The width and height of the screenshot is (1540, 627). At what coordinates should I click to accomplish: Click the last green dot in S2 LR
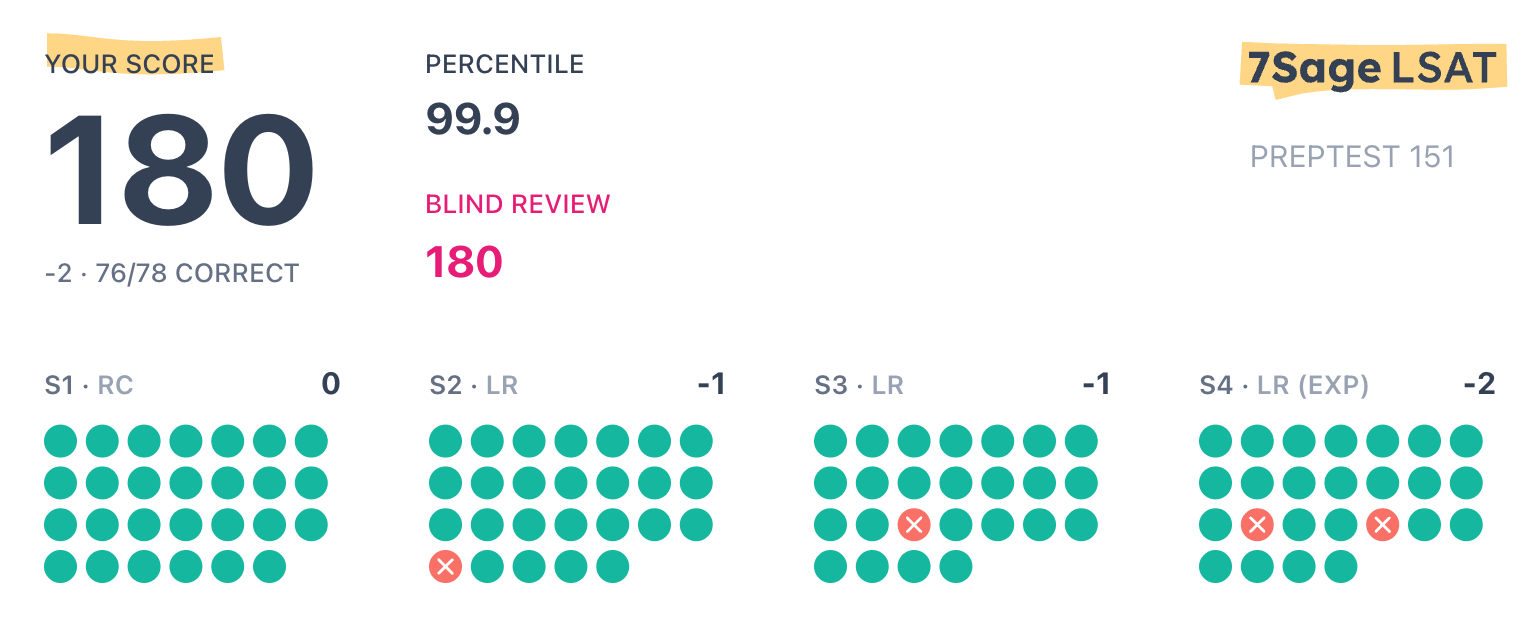pyautogui.click(x=612, y=567)
